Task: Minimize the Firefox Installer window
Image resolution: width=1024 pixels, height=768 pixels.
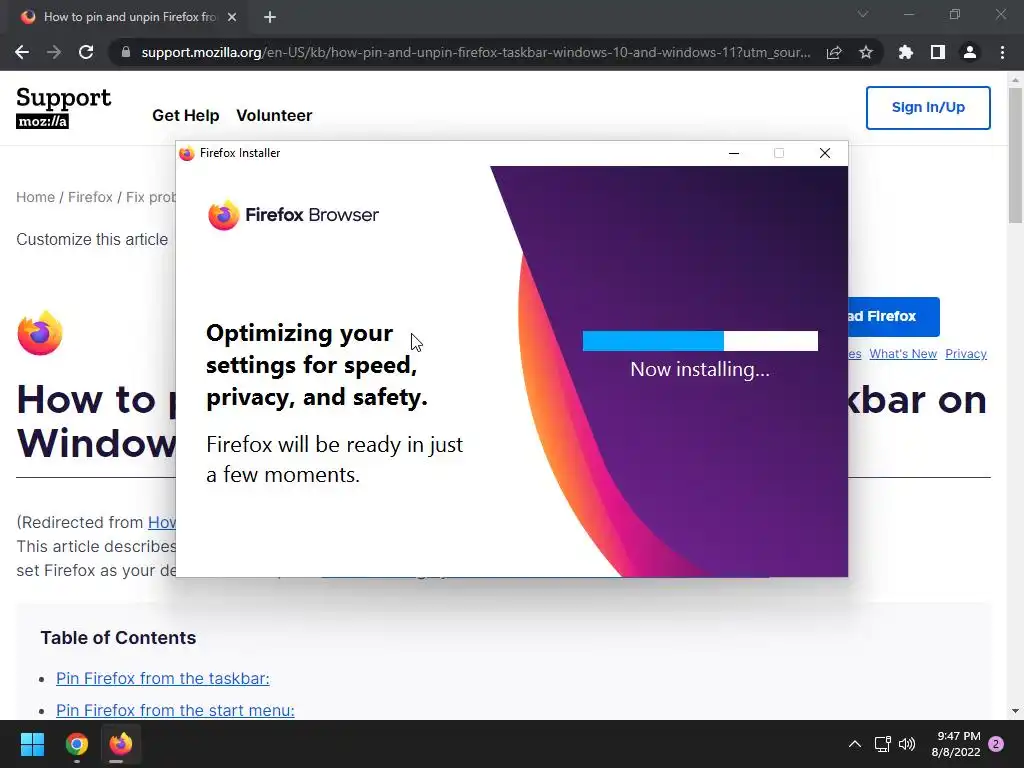Action: 734,153
